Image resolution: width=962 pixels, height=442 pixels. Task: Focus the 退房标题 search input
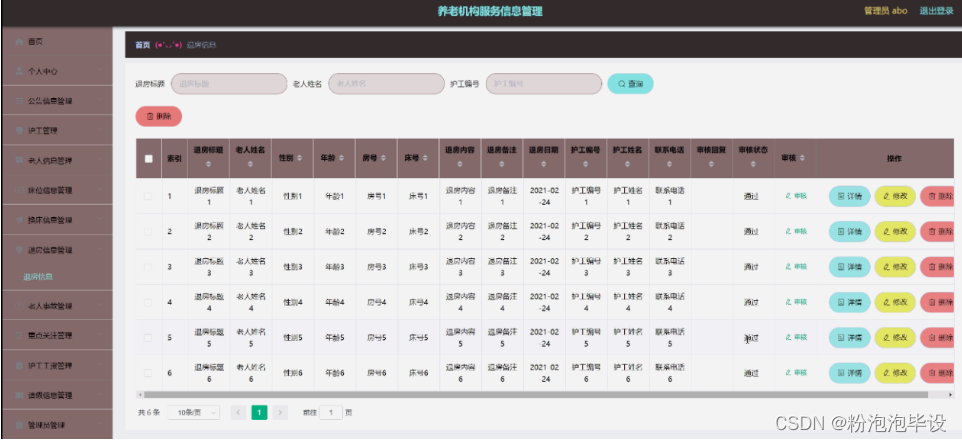[229, 84]
